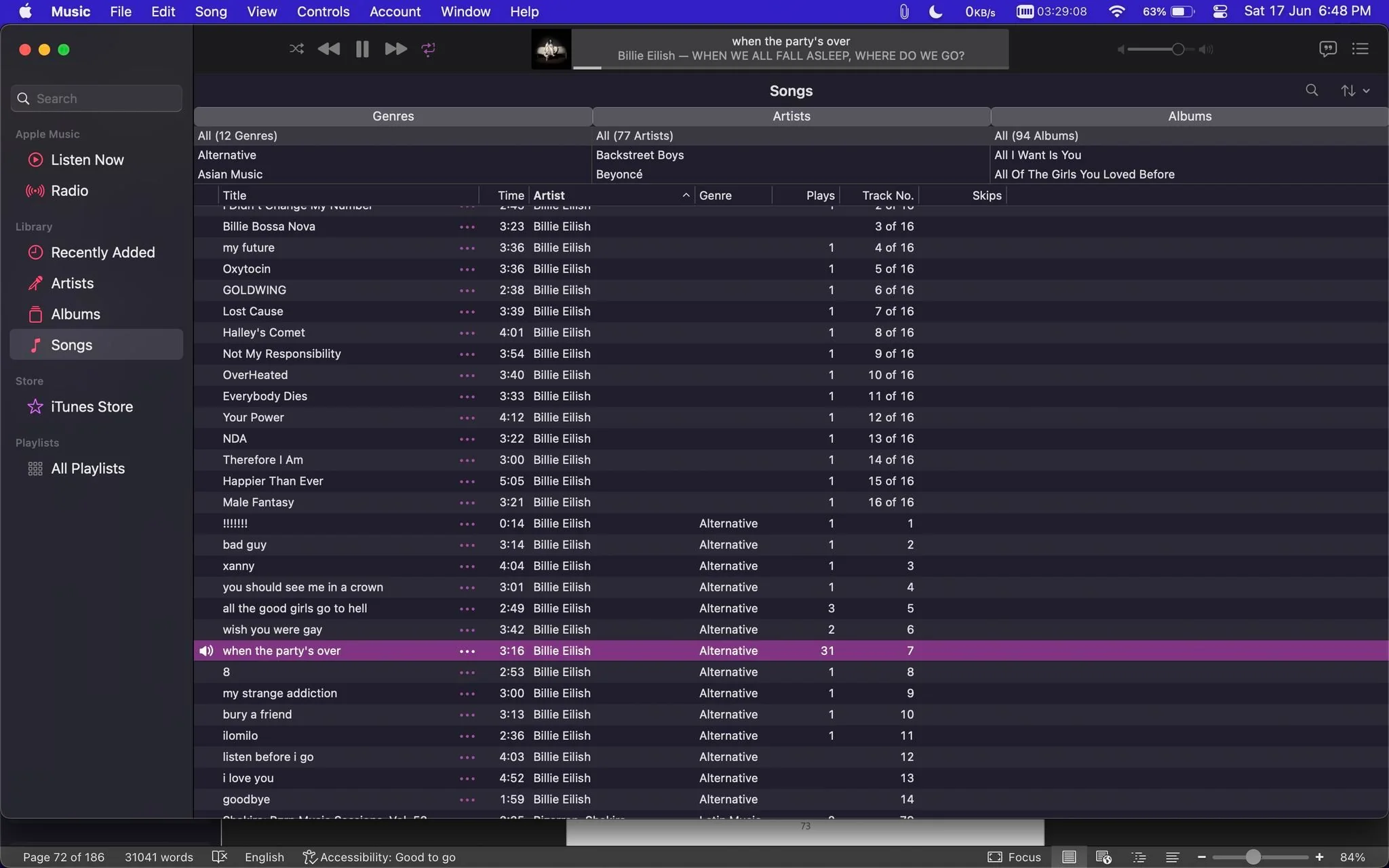Viewport: 1389px width, 868px height.
Task: Toggle repeat mode
Action: [428, 49]
